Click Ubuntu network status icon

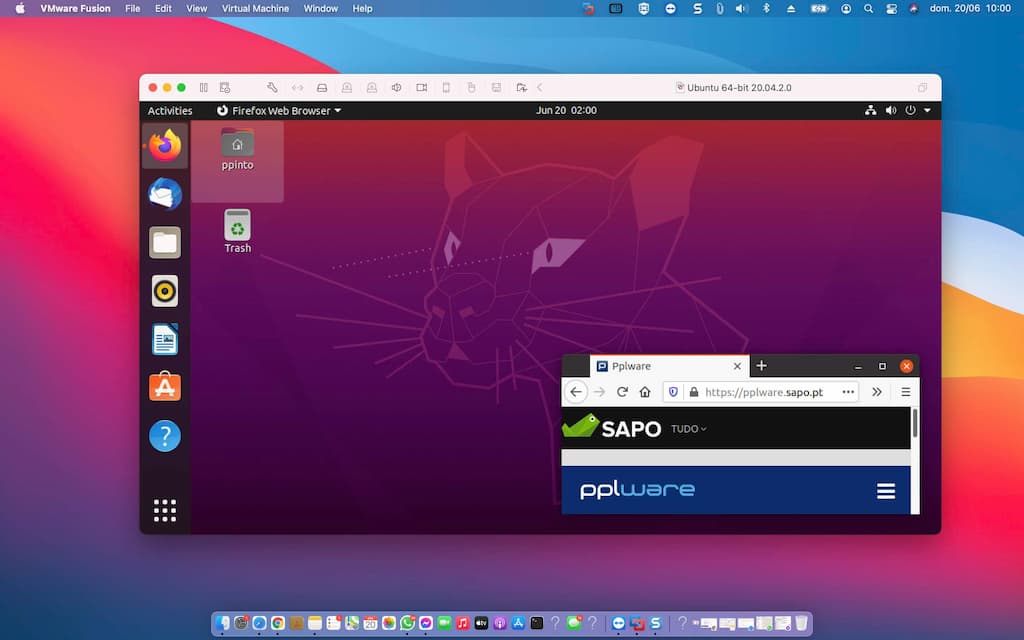871,110
